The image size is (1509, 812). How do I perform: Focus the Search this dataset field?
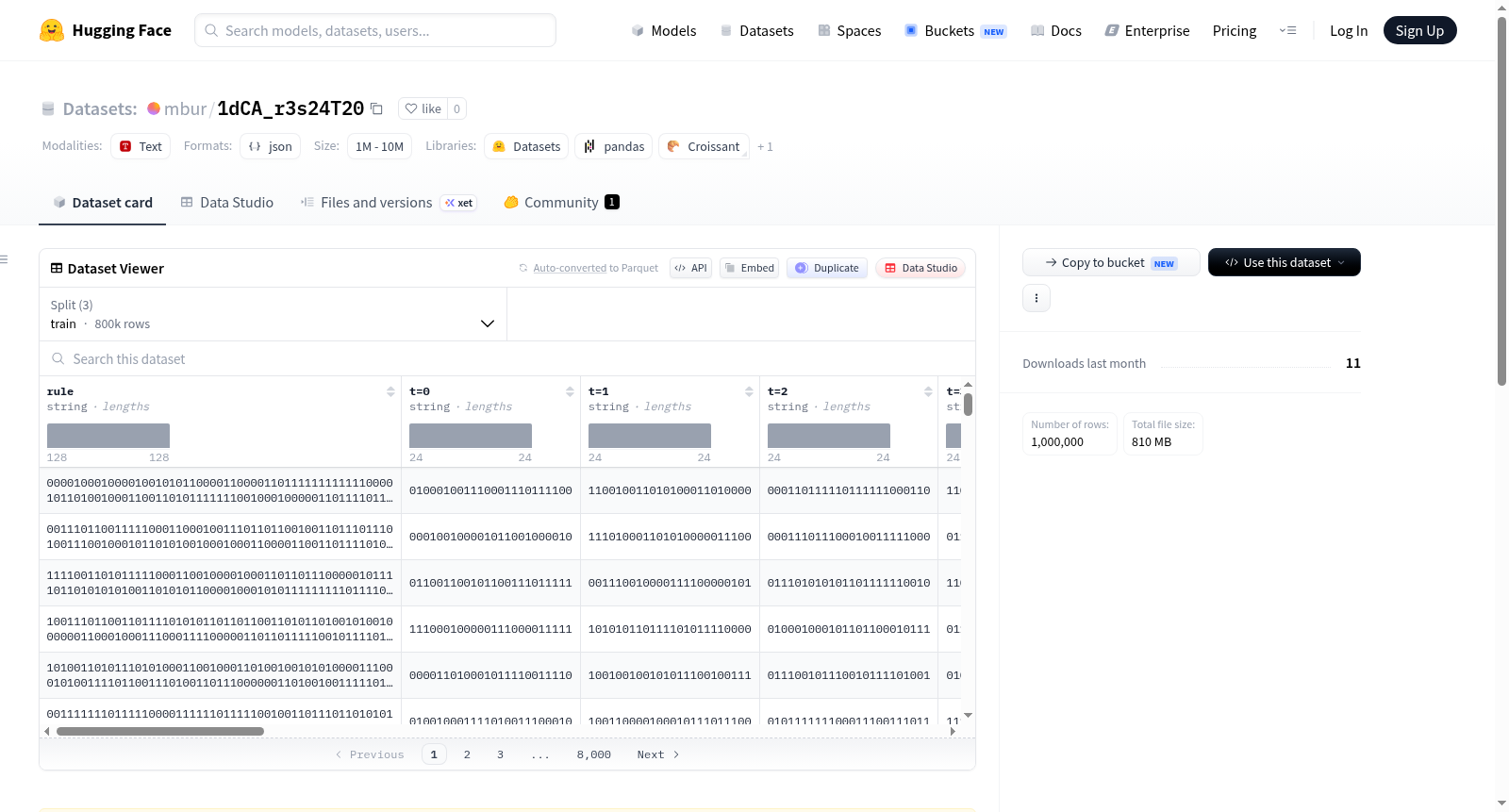click(x=507, y=358)
